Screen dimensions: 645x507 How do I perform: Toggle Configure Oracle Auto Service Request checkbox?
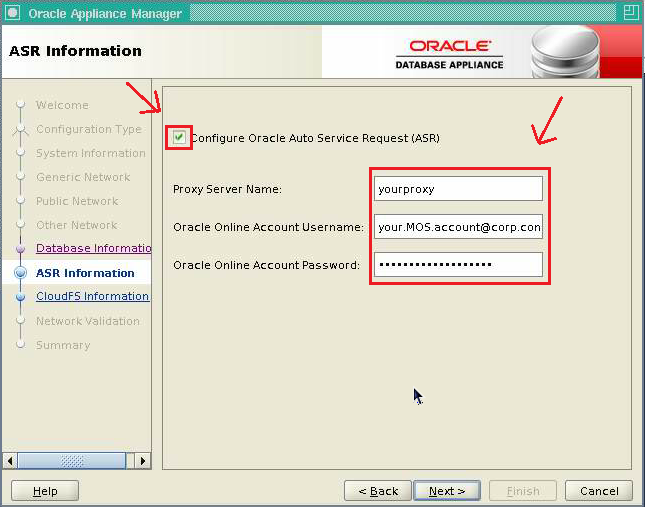(179, 137)
